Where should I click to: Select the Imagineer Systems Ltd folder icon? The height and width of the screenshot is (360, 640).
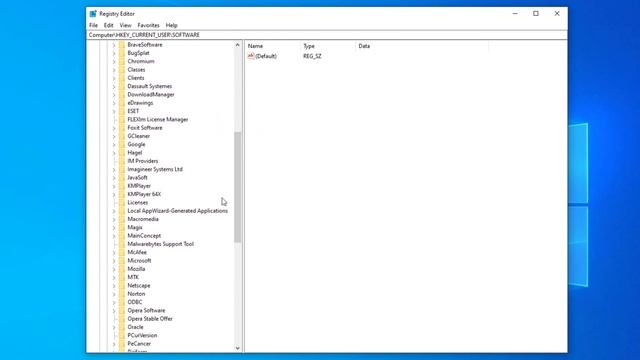click(x=122, y=169)
